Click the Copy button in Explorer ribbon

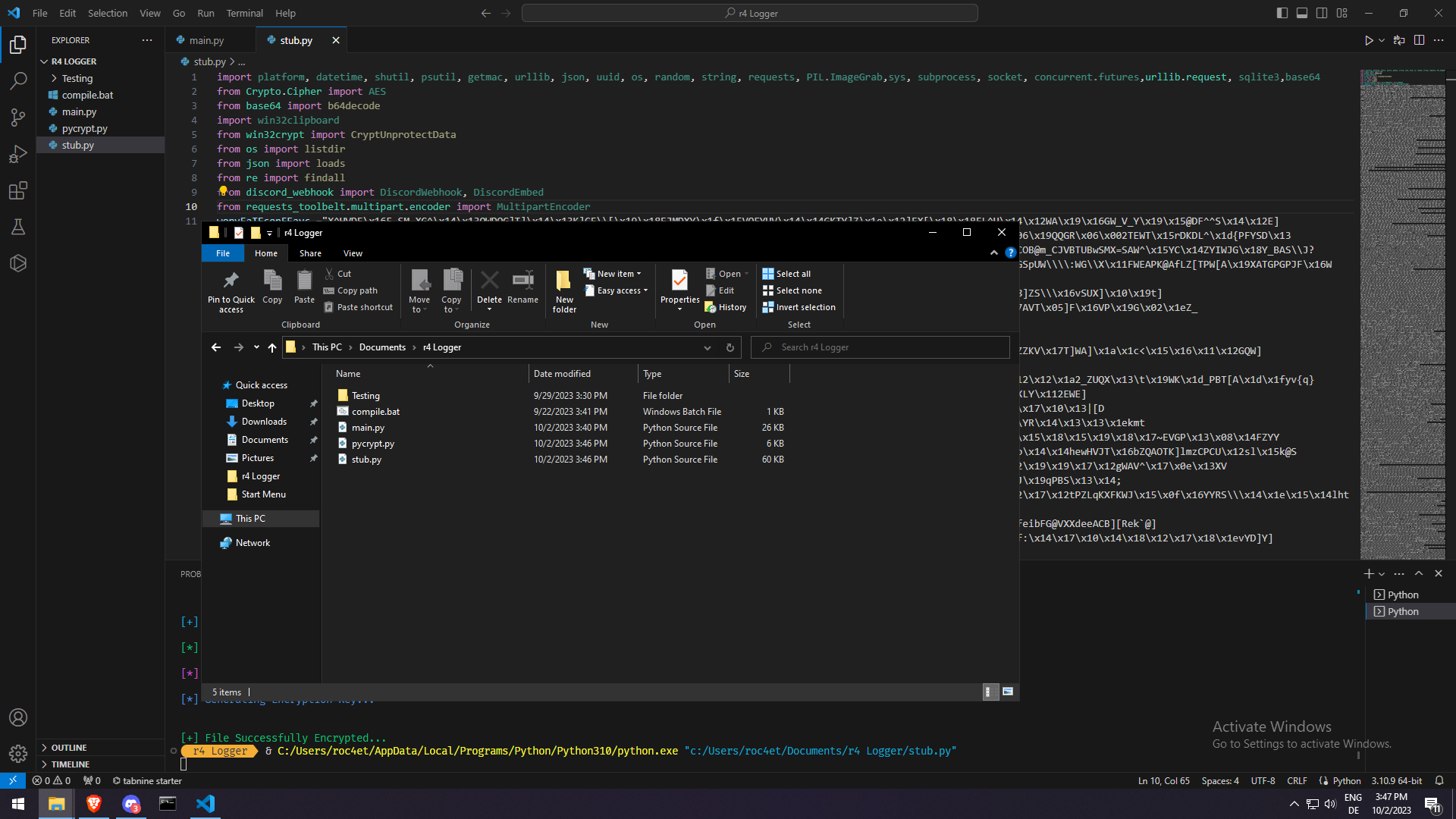click(272, 288)
